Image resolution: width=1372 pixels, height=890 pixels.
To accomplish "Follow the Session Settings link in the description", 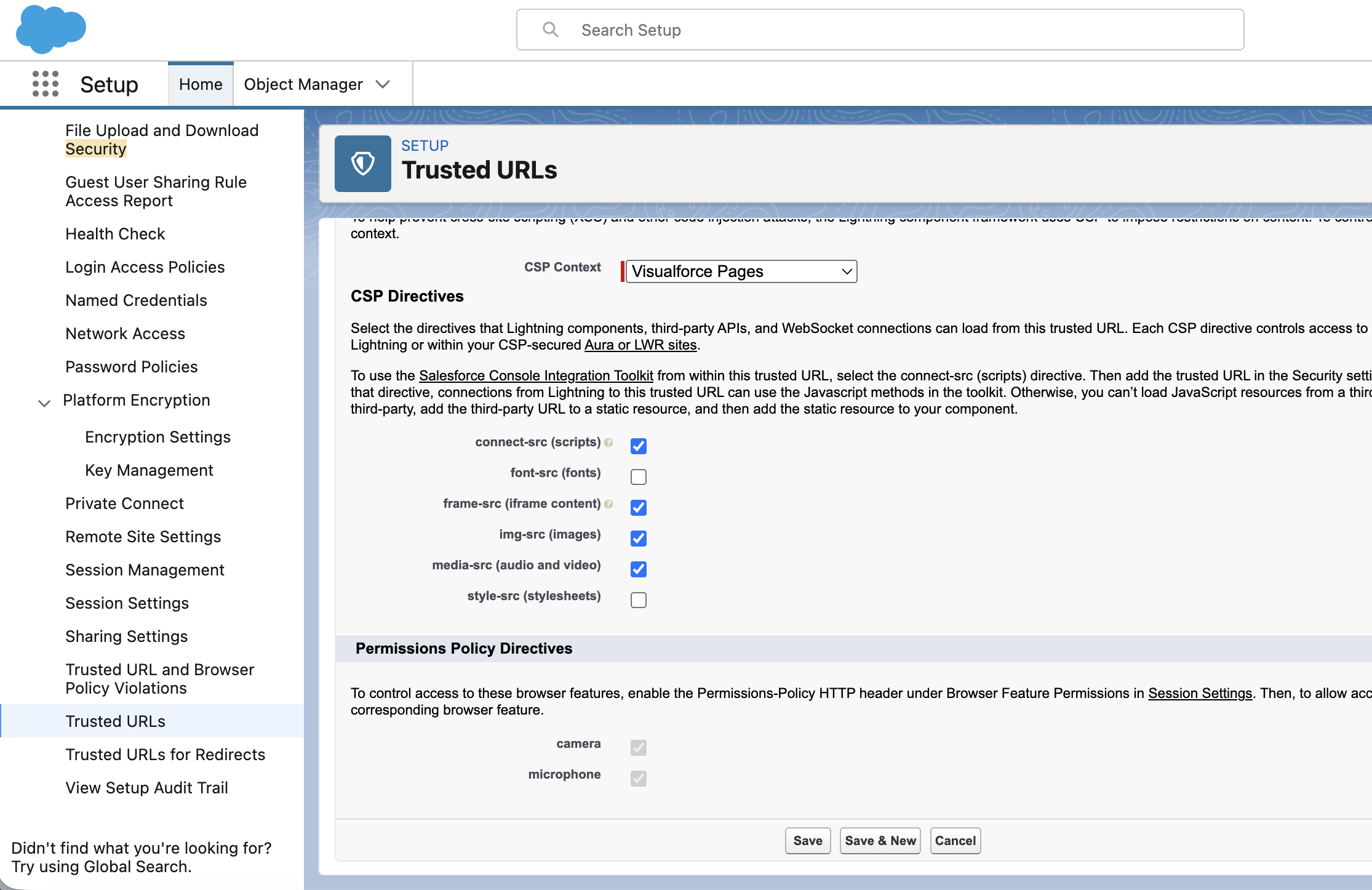I will 1200,693.
